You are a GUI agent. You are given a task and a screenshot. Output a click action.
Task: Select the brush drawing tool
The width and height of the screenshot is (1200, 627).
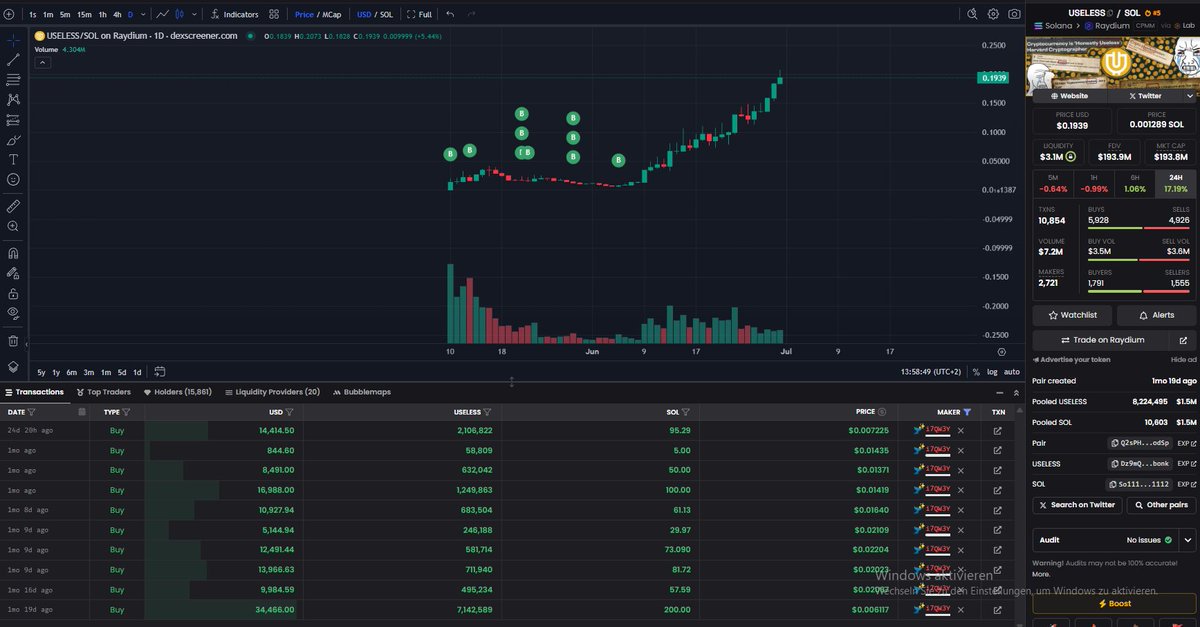click(x=13, y=140)
